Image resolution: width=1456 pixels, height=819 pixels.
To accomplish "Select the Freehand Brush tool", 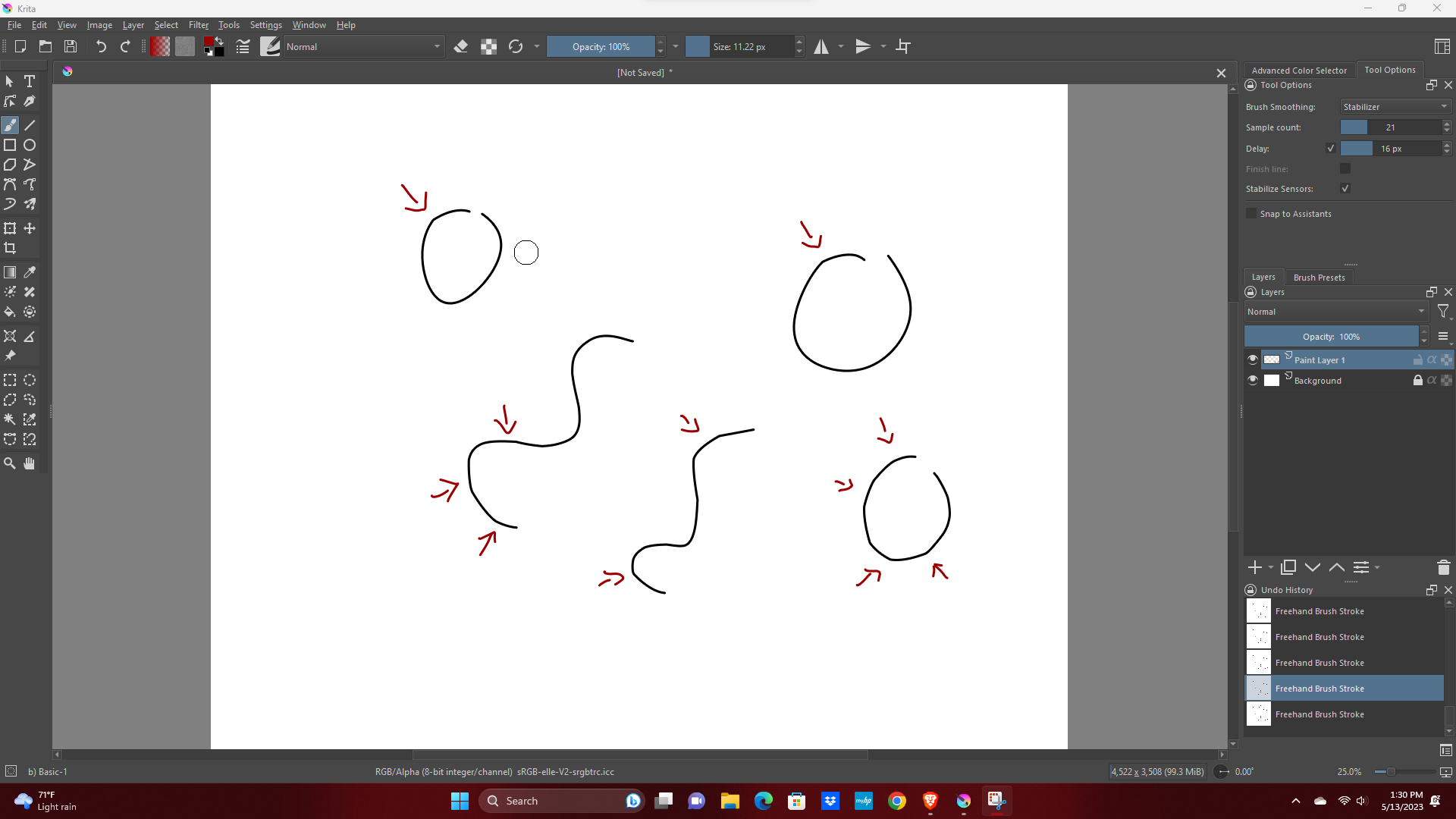I will pos(10,125).
